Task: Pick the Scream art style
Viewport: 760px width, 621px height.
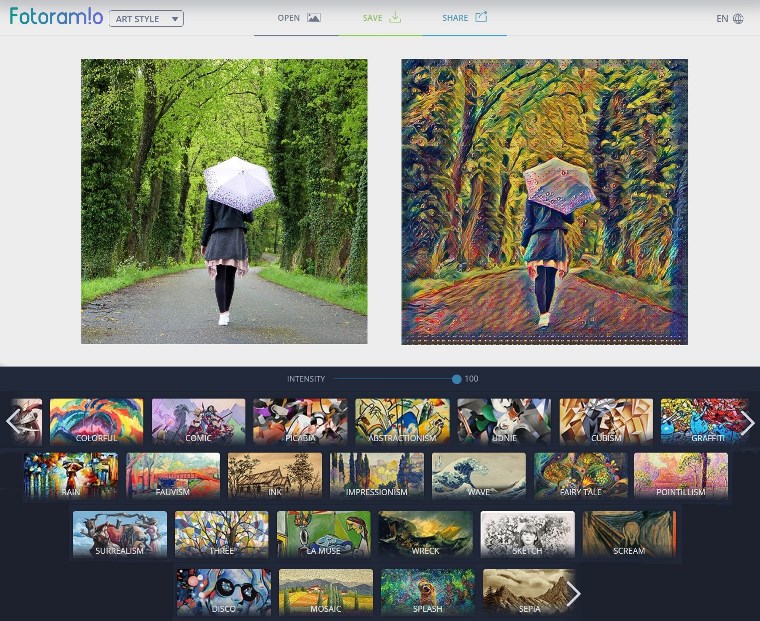Action: pos(629,534)
